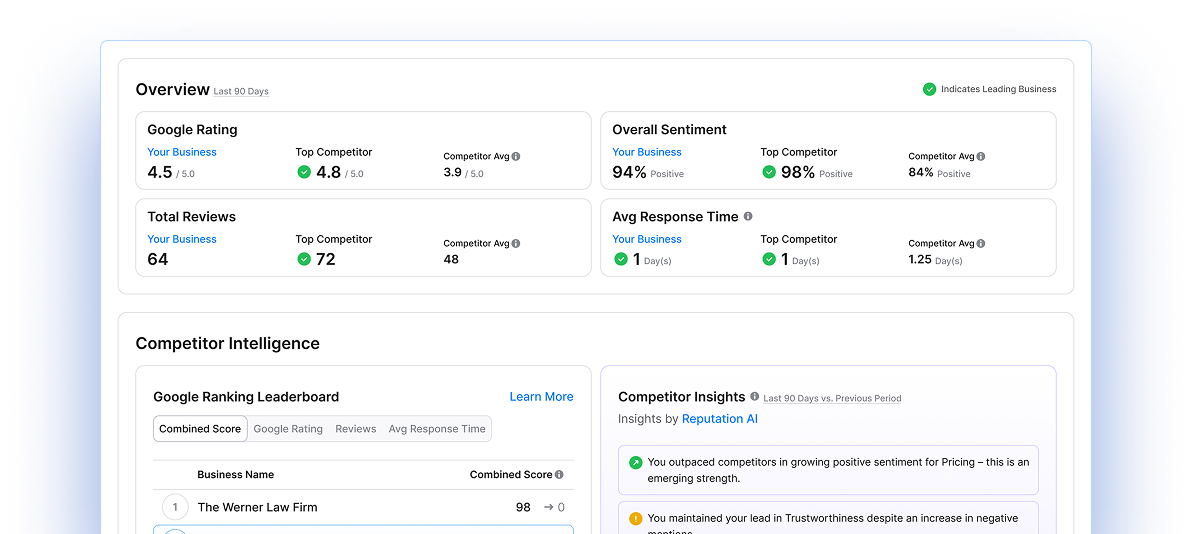Open the Learn More link
This screenshot has height=534, width=1192.
click(541, 397)
